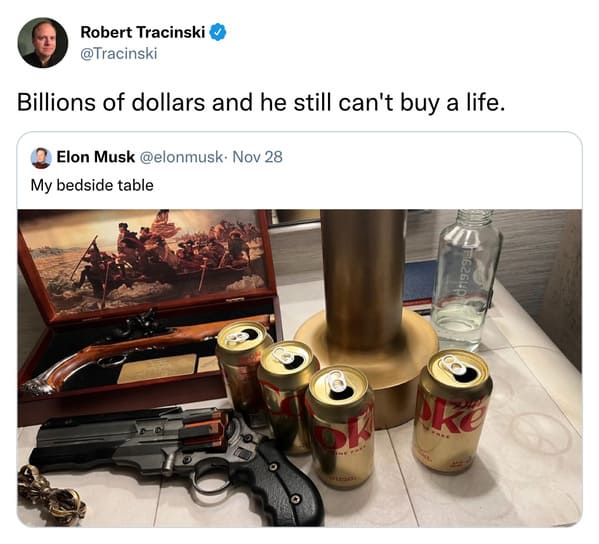Viewport: 599px width, 544px height.
Task: Click Elon Musk's small avatar
Action: [x=41, y=158]
